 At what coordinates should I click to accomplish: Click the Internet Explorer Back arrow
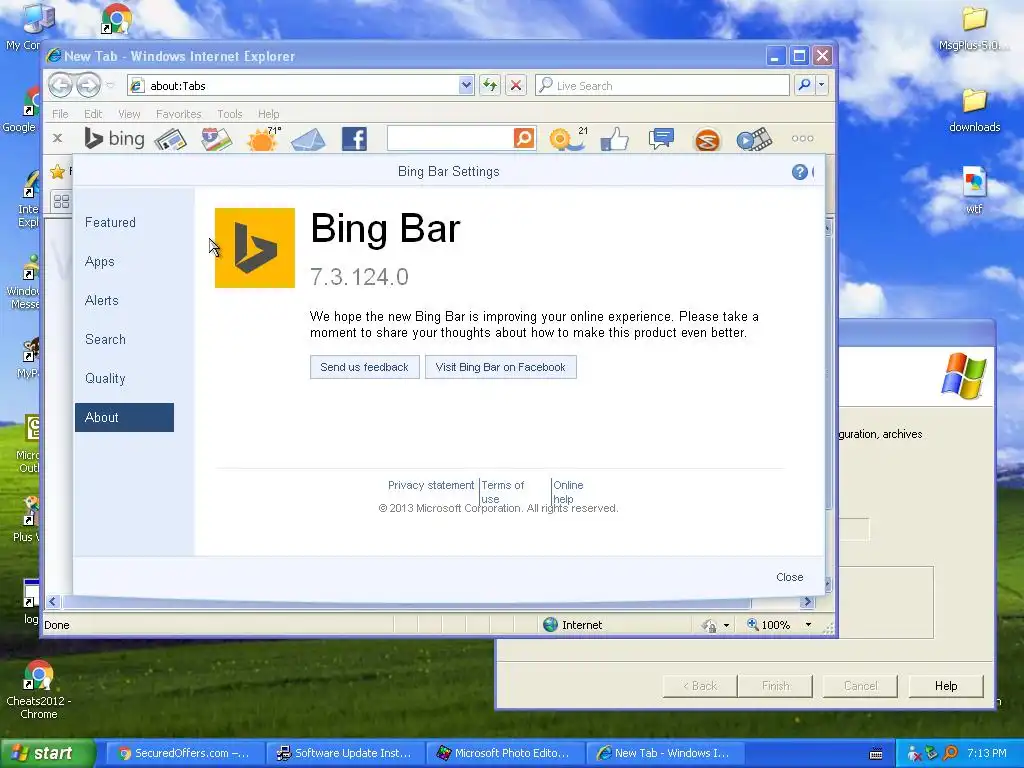(x=60, y=85)
